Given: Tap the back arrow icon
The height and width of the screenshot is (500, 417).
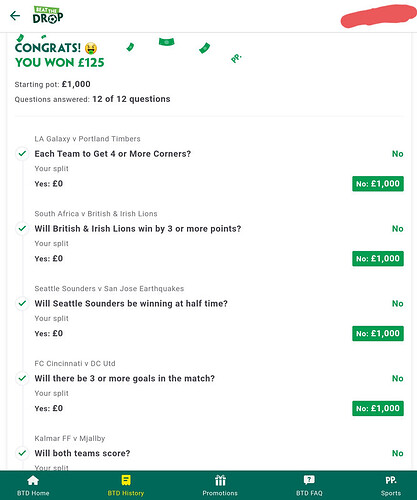Looking at the screenshot, I should point(15,16).
